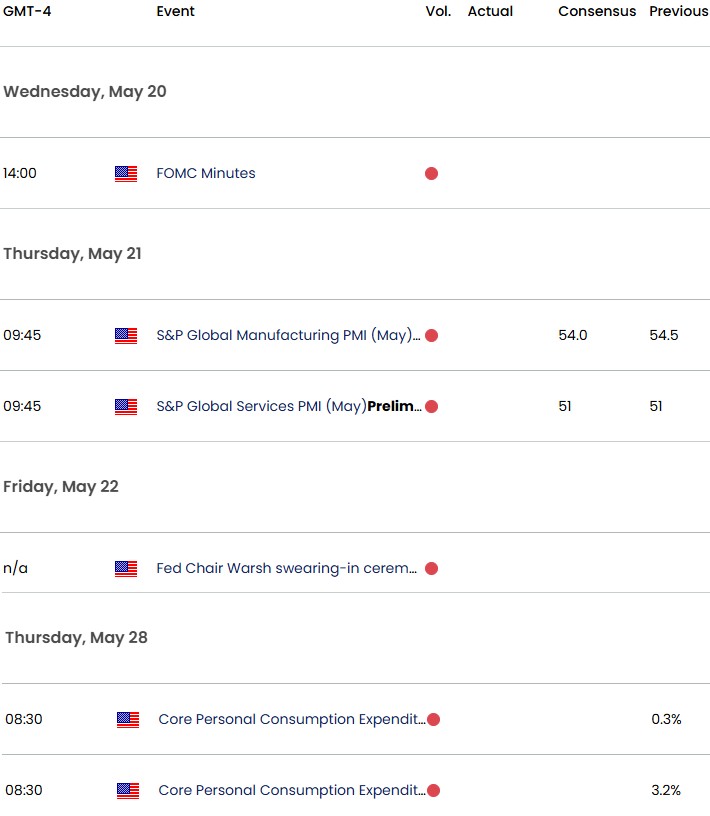Click the red volatility dot for Manufacturing PMI

tap(432, 335)
